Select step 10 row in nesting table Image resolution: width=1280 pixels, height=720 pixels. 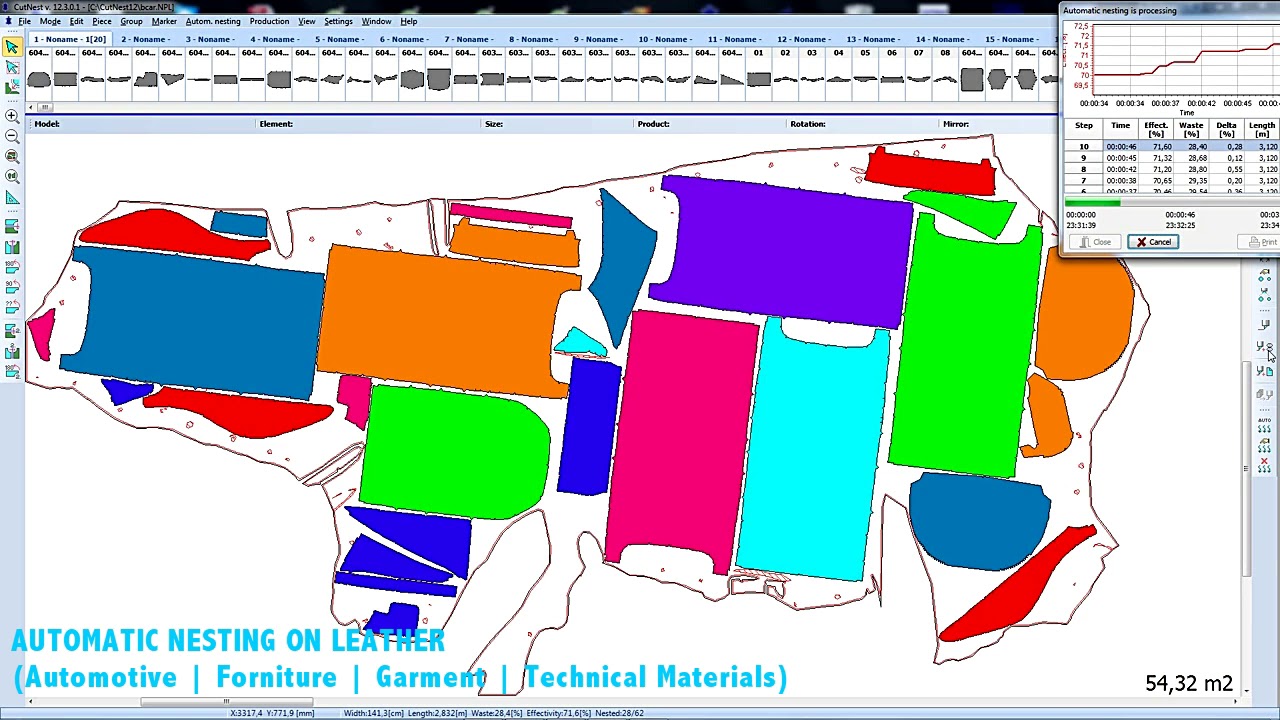pyautogui.click(x=1170, y=147)
